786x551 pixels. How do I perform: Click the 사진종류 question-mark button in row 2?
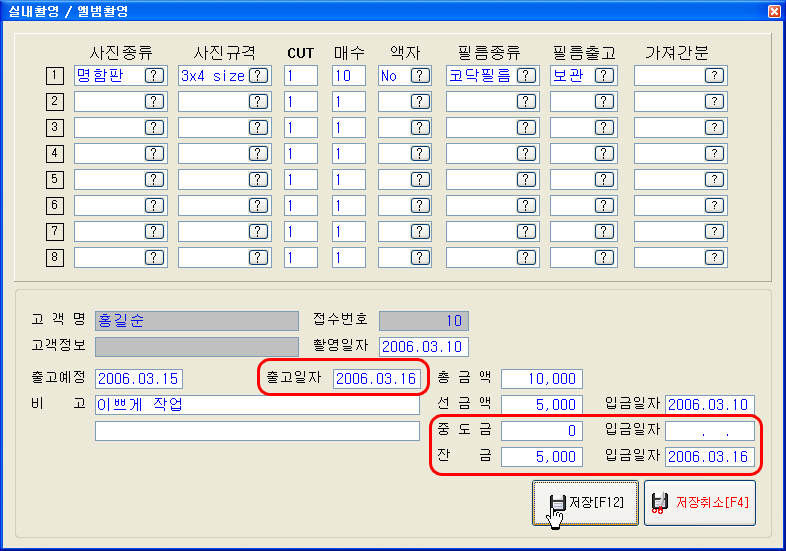[154, 102]
